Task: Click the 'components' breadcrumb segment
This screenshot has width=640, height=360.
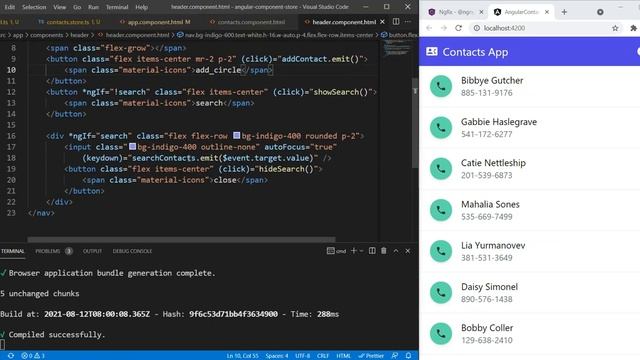Action: click(47, 35)
